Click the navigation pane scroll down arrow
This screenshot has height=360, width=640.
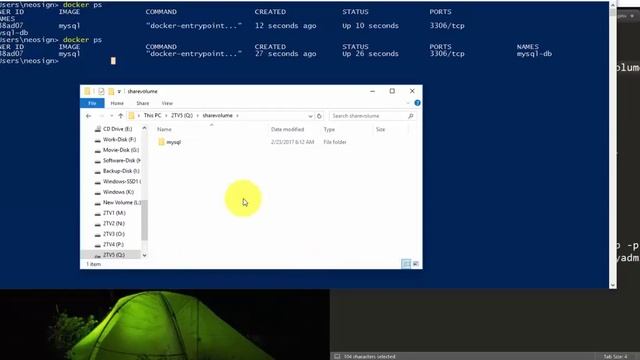(x=144, y=256)
